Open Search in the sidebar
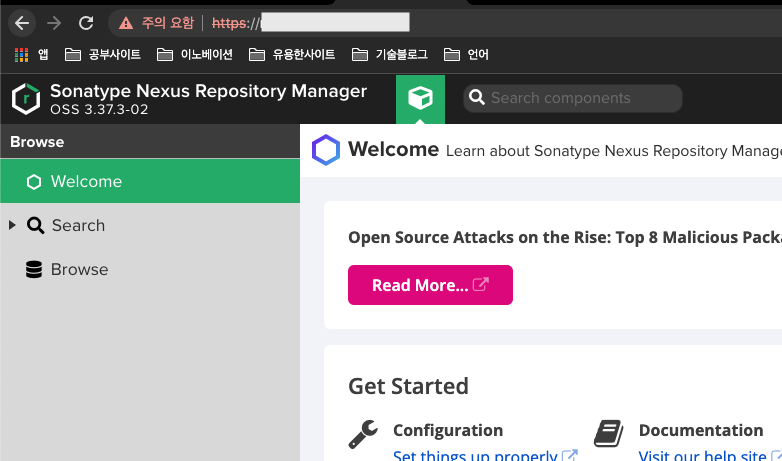Viewport: 782px width, 461px height. pos(150,226)
